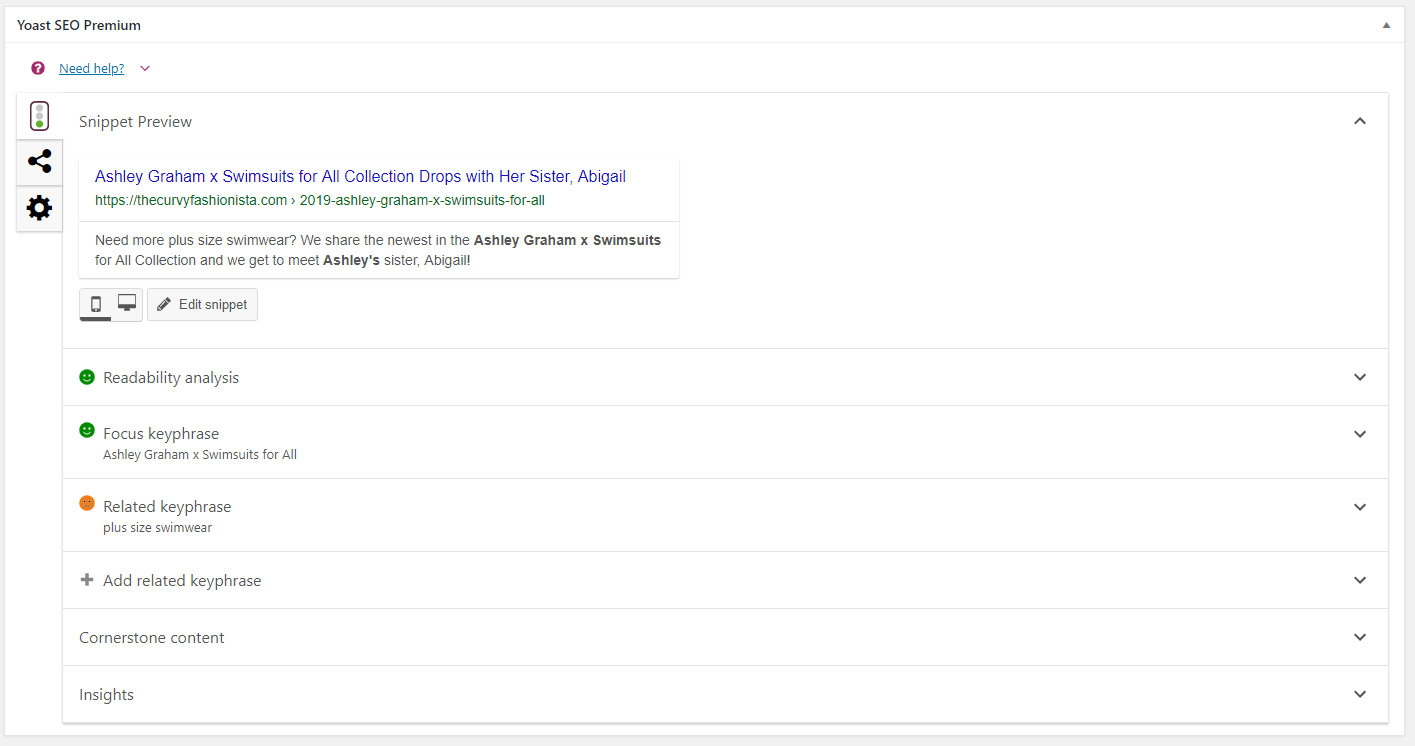The height and width of the screenshot is (746, 1415).
Task: Collapse the Yoast SEO Premium metabox arrow
Action: pos(1386,25)
